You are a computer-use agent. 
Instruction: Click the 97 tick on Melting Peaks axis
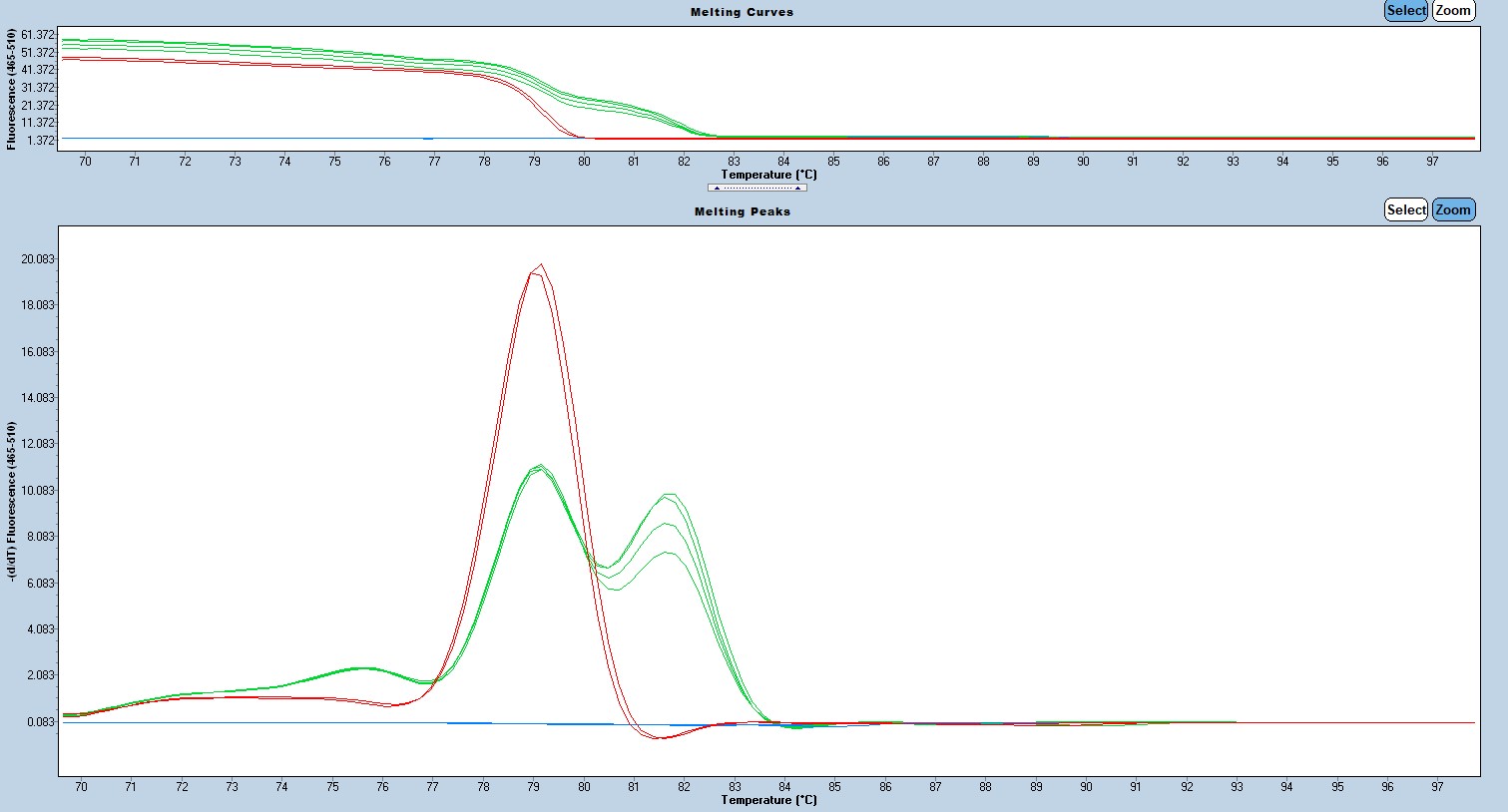[x=1436, y=787]
